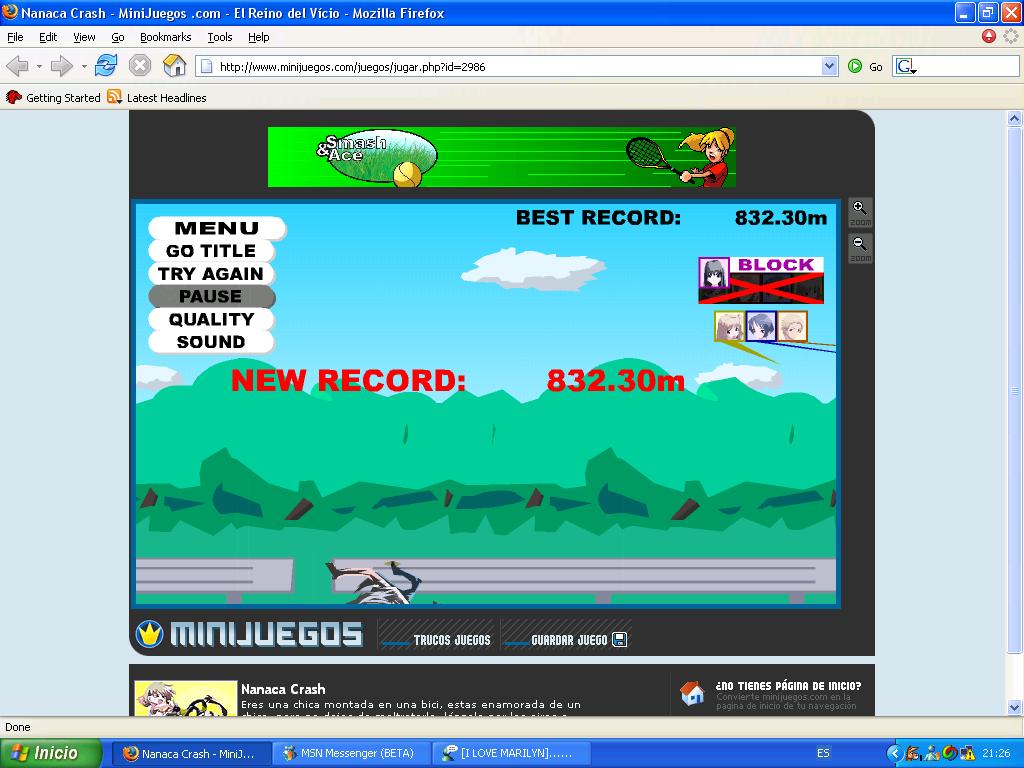Image resolution: width=1024 pixels, height=768 pixels.
Task: Select the dark-haired Block character portrait
Action: (714, 272)
